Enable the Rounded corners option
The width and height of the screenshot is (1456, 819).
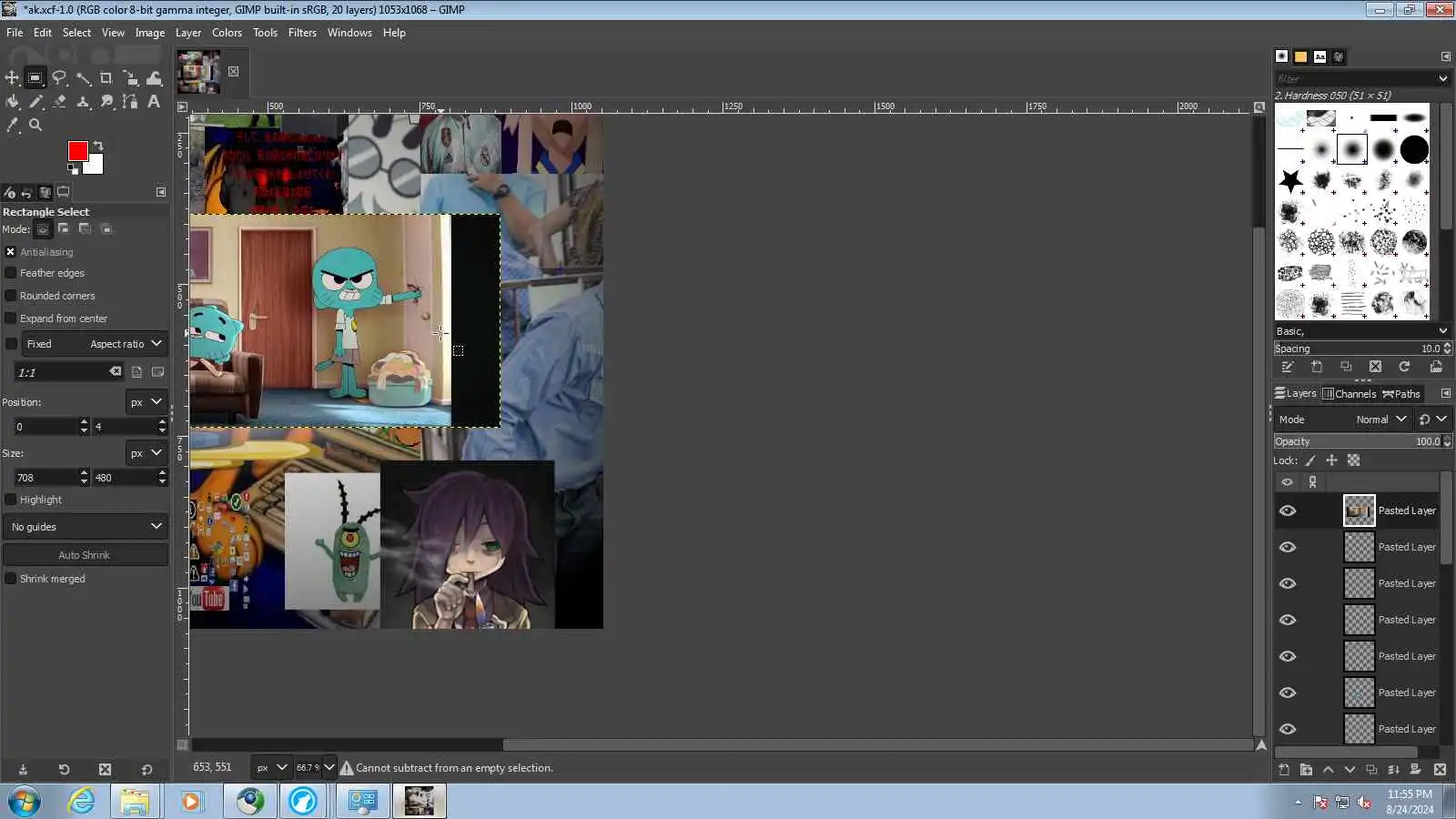pos(11,296)
